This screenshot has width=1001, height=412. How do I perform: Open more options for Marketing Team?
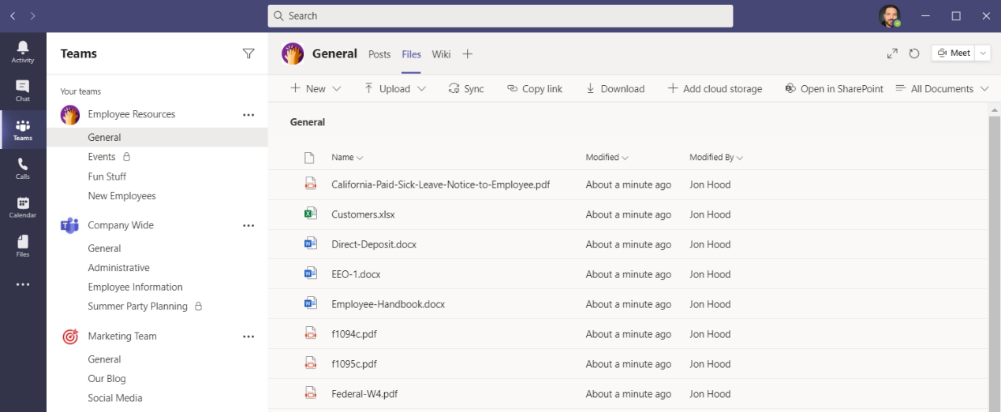[x=249, y=337]
